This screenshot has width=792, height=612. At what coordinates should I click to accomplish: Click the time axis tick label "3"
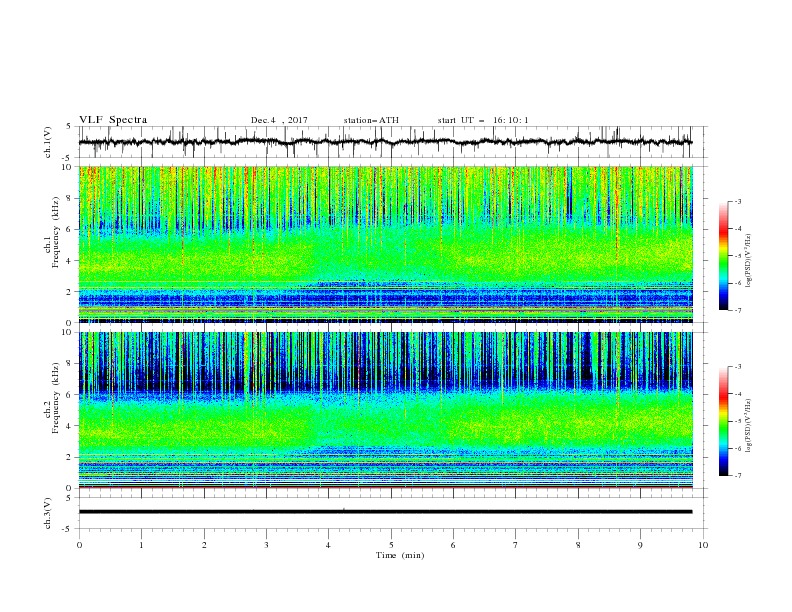pyautogui.click(x=266, y=545)
